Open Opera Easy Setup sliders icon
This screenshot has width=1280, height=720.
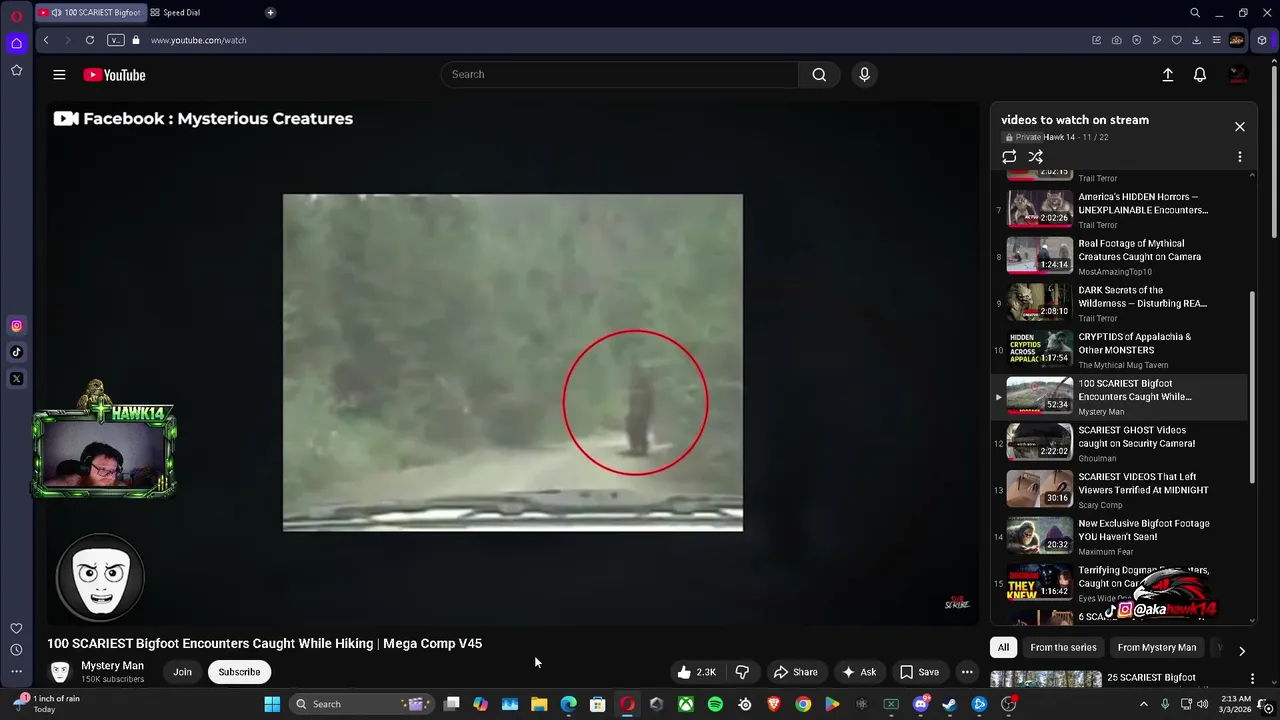(x=1216, y=40)
